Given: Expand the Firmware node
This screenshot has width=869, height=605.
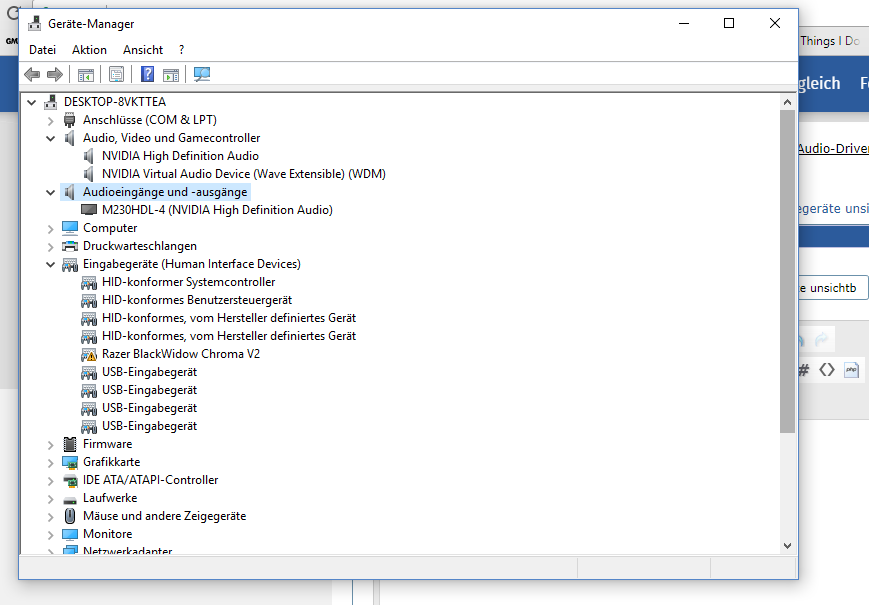Looking at the screenshot, I should [50, 444].
